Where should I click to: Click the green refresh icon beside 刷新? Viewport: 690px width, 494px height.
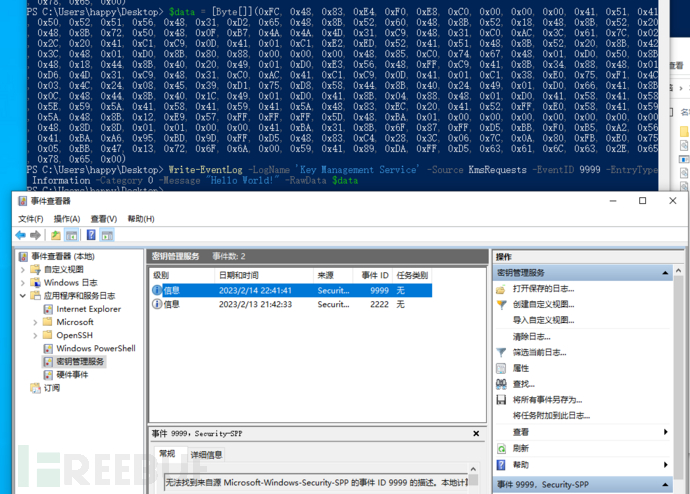tap(501, 448)
